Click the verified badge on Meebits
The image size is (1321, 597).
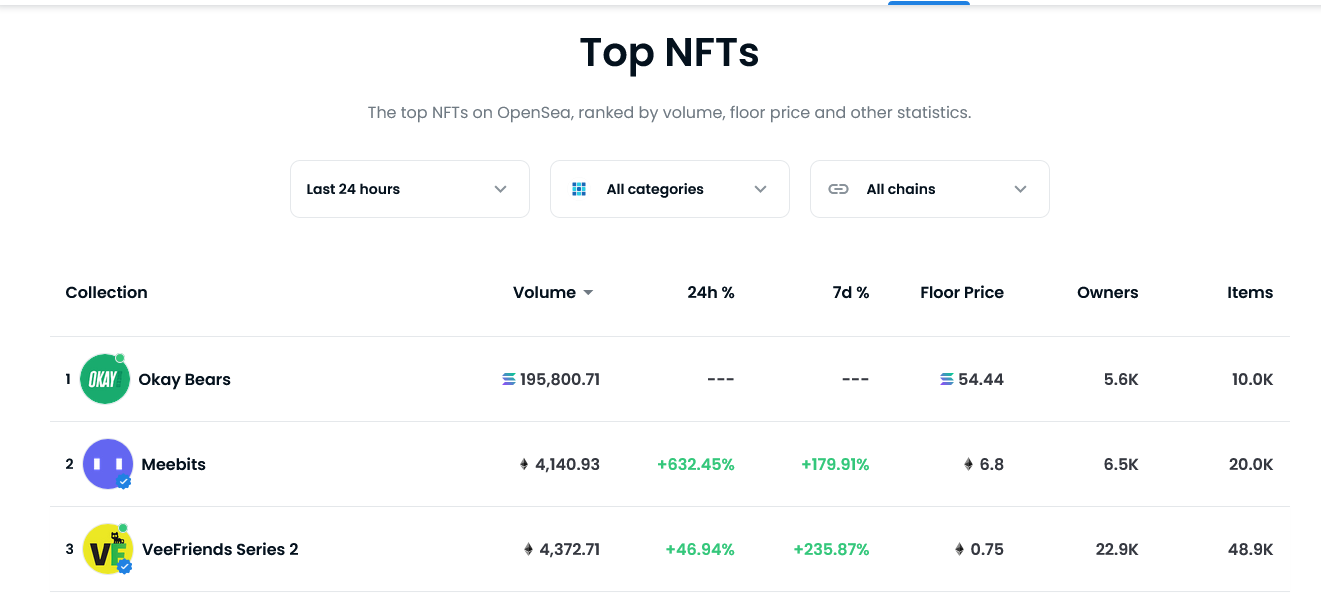124,481
